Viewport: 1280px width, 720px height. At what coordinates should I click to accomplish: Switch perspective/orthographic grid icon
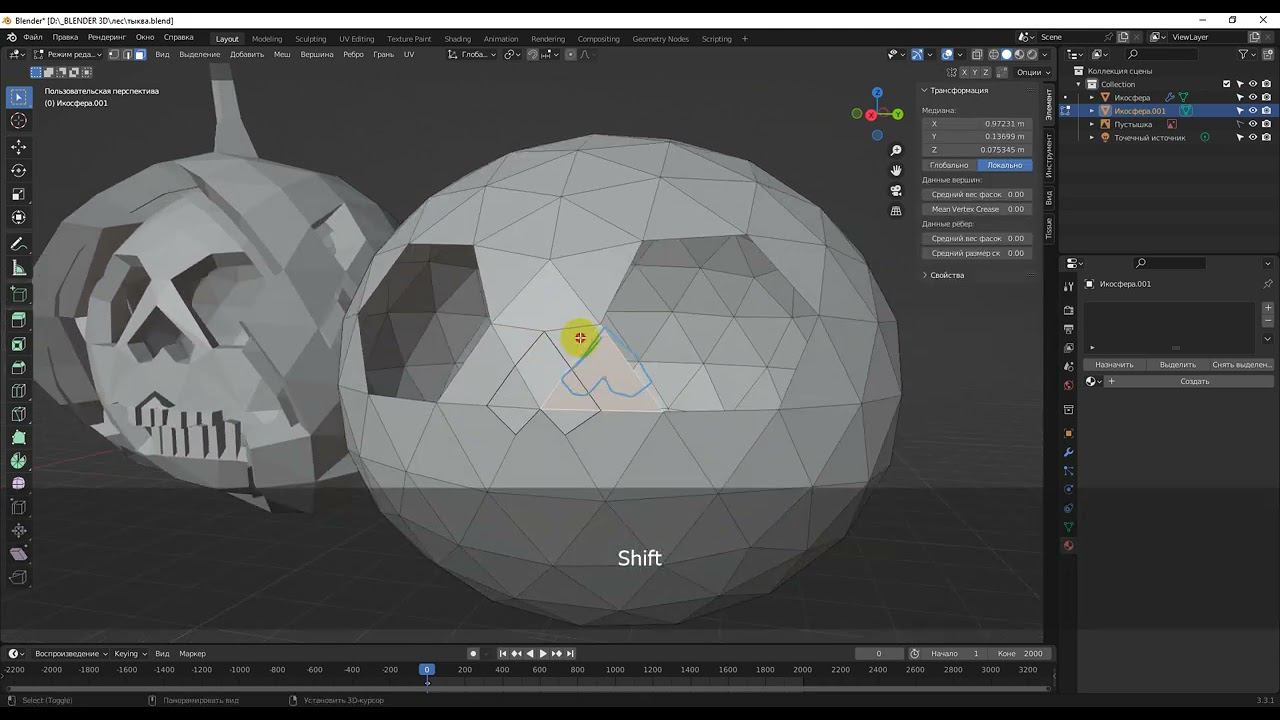coord(896,211)
